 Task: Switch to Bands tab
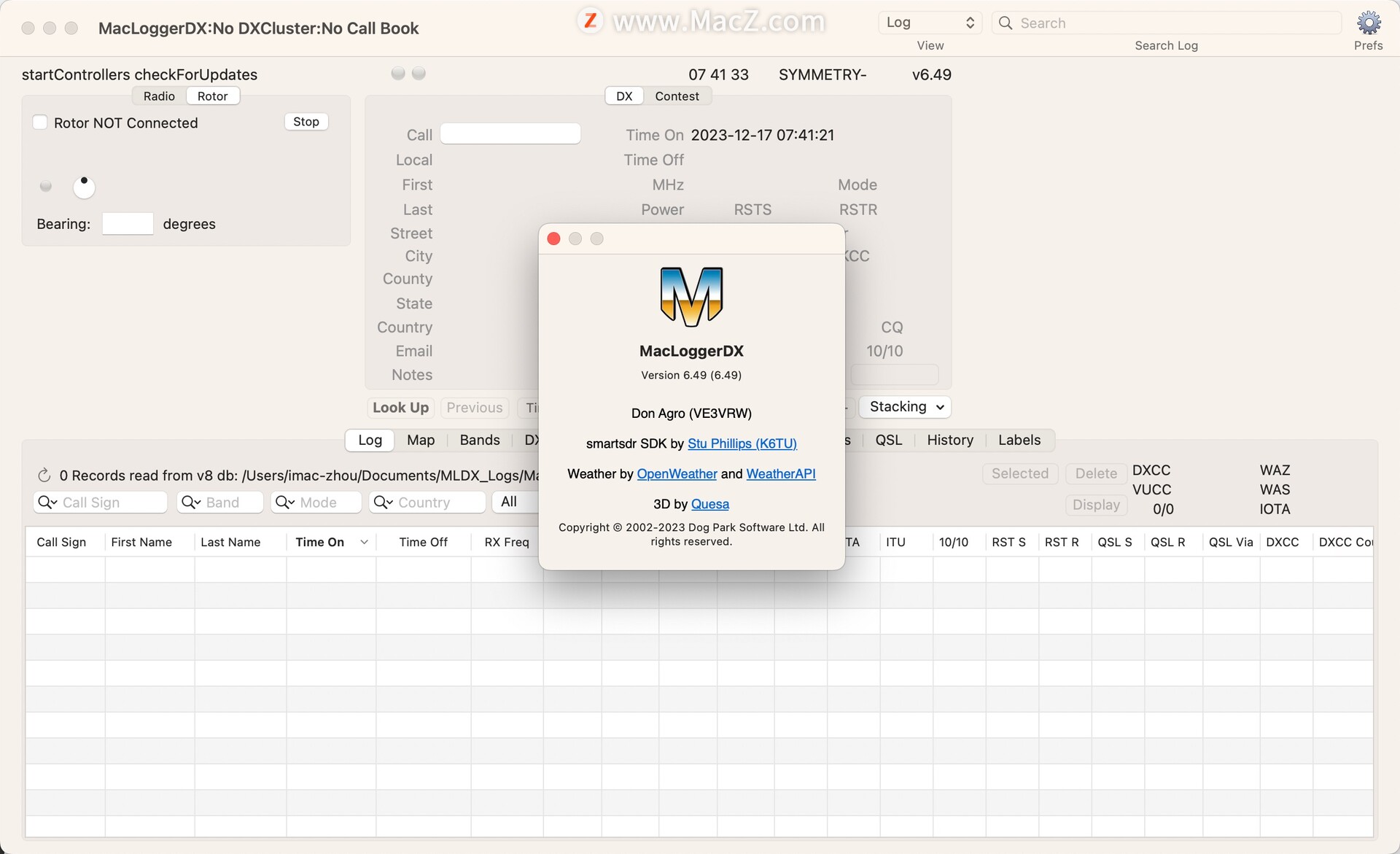tap(480, 440)
